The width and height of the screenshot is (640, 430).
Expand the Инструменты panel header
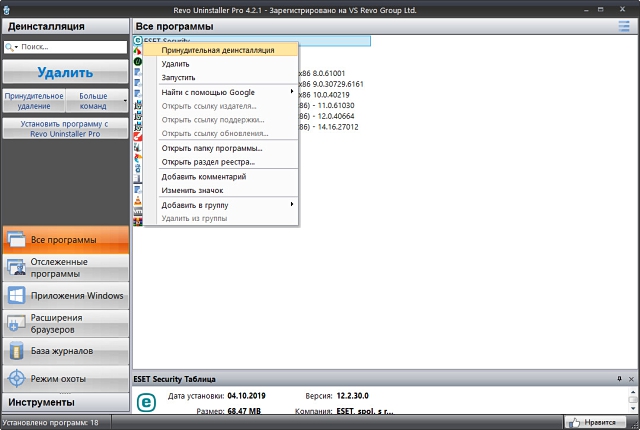[66, 402]
